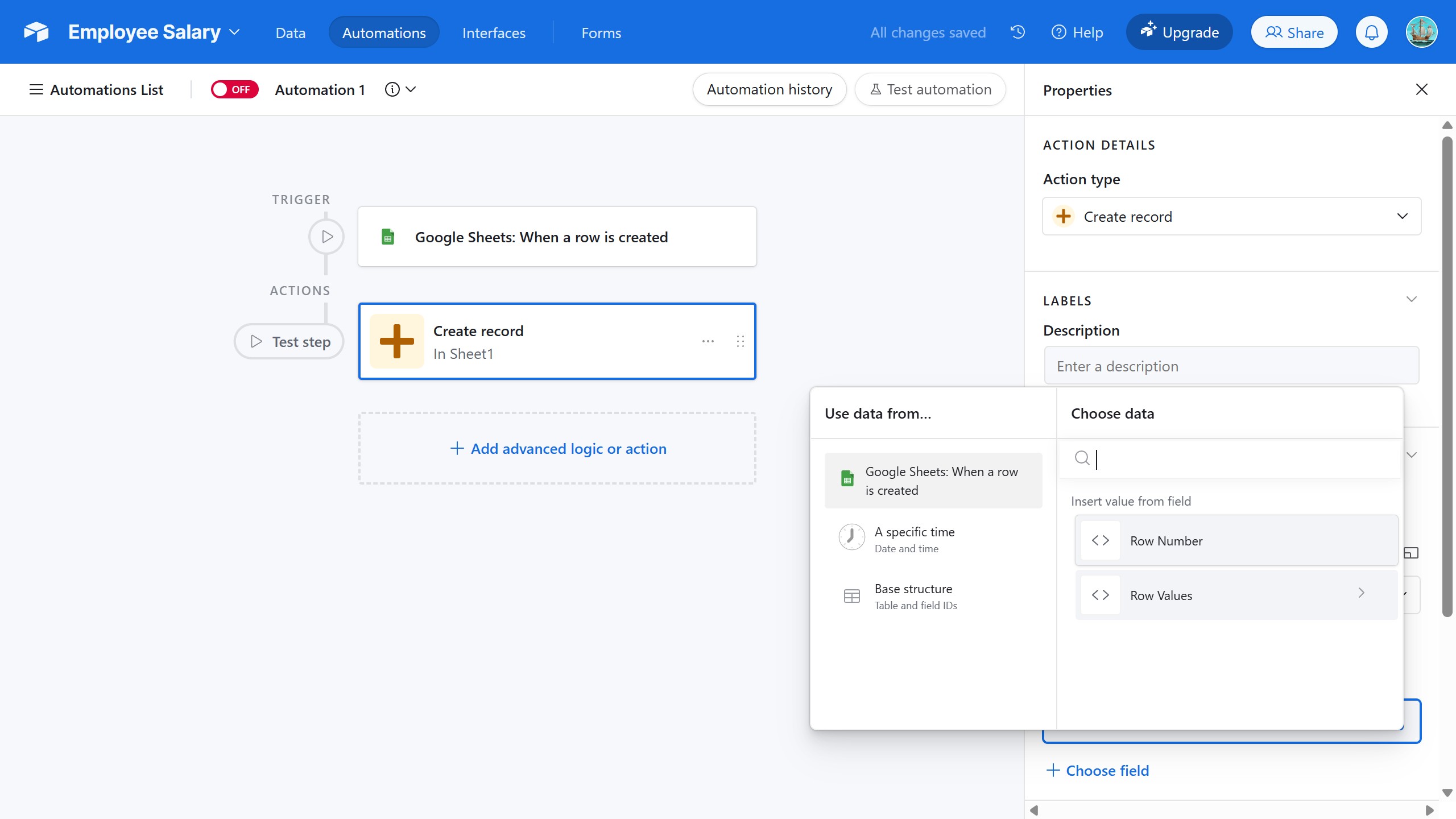Click the Create record drag handle
The height and width of the screenshot is (819, 1456).
pos(741,341)
